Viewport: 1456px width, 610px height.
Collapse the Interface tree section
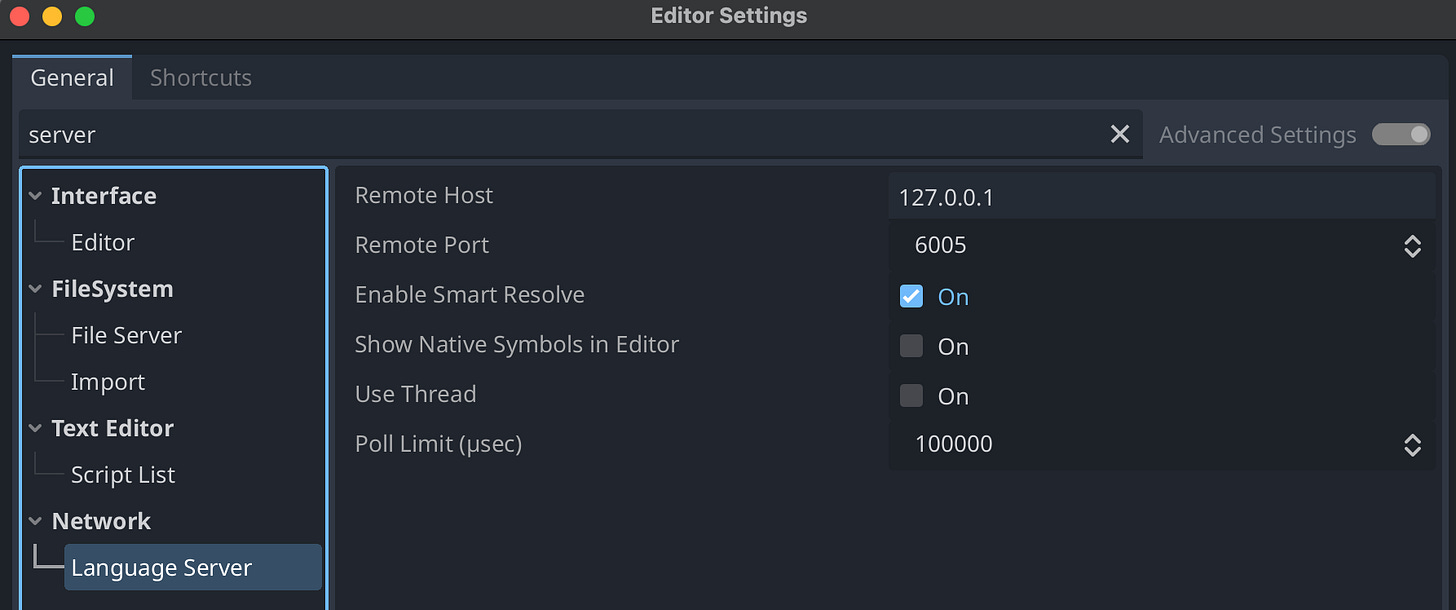[x=36, y=196]
